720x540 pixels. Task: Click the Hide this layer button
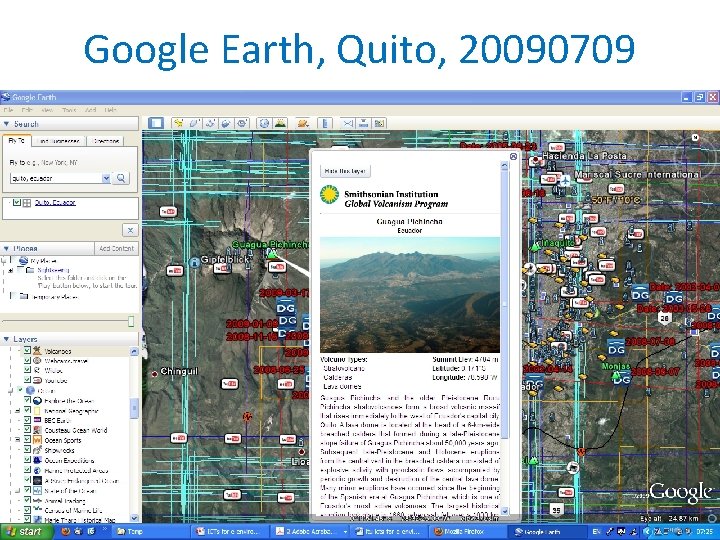pyautogui.click(x=345, y=171)
